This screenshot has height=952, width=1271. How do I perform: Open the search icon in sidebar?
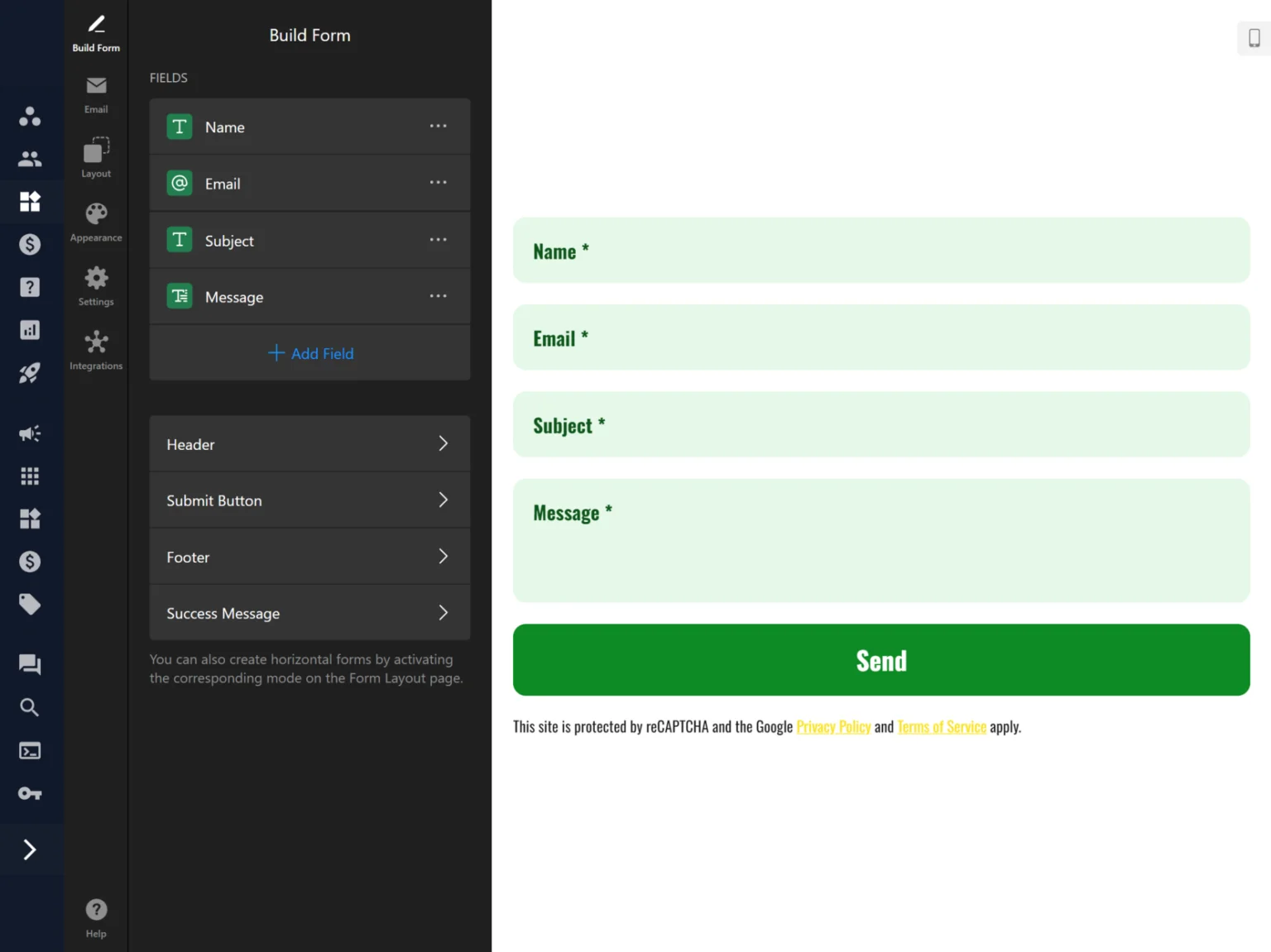[31, 707]
